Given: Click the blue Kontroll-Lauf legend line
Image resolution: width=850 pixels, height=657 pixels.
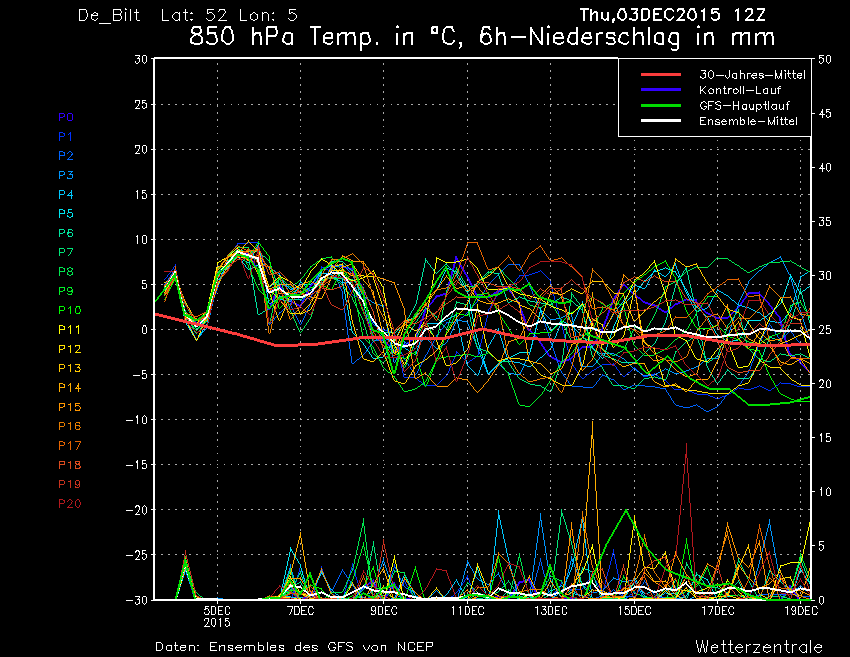Looking at the screenshot, I should pyautogui.click(x=661, y=90).
